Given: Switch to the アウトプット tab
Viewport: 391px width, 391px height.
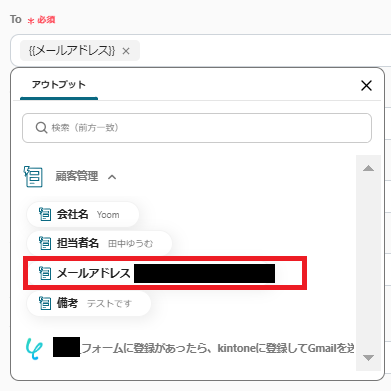Looking at the screenshot, I should (x=59, y=85).
